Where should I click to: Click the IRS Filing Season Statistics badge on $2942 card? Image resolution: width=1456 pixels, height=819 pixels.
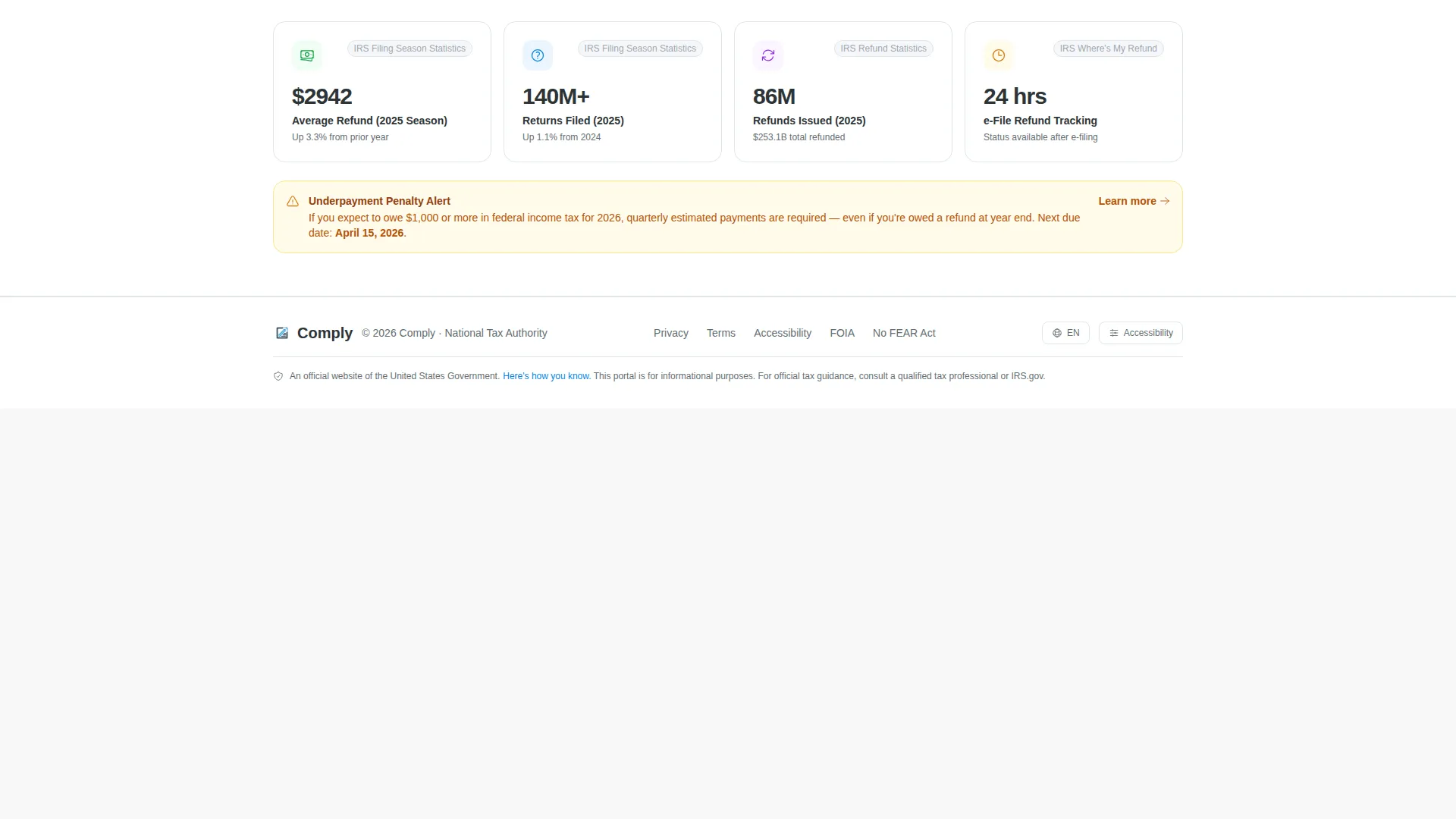click(x=409, y=49)
